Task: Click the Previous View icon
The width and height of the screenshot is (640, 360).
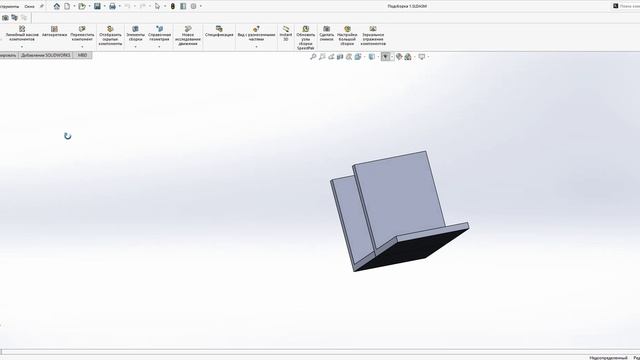Action: (x=331, y=57)
